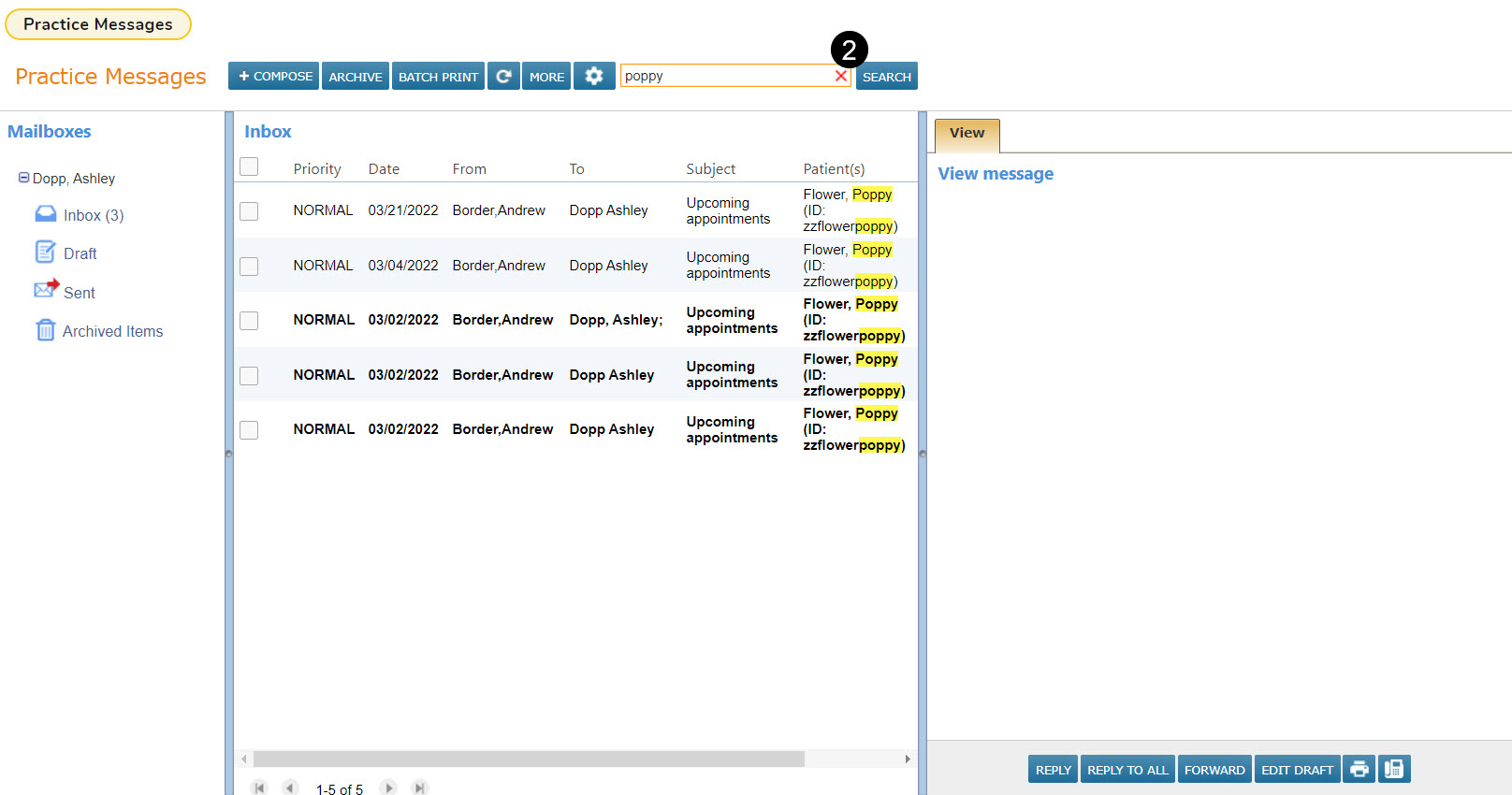Click the fax icon beside print
1512x795 pixels.
(x=1393, y=770)
